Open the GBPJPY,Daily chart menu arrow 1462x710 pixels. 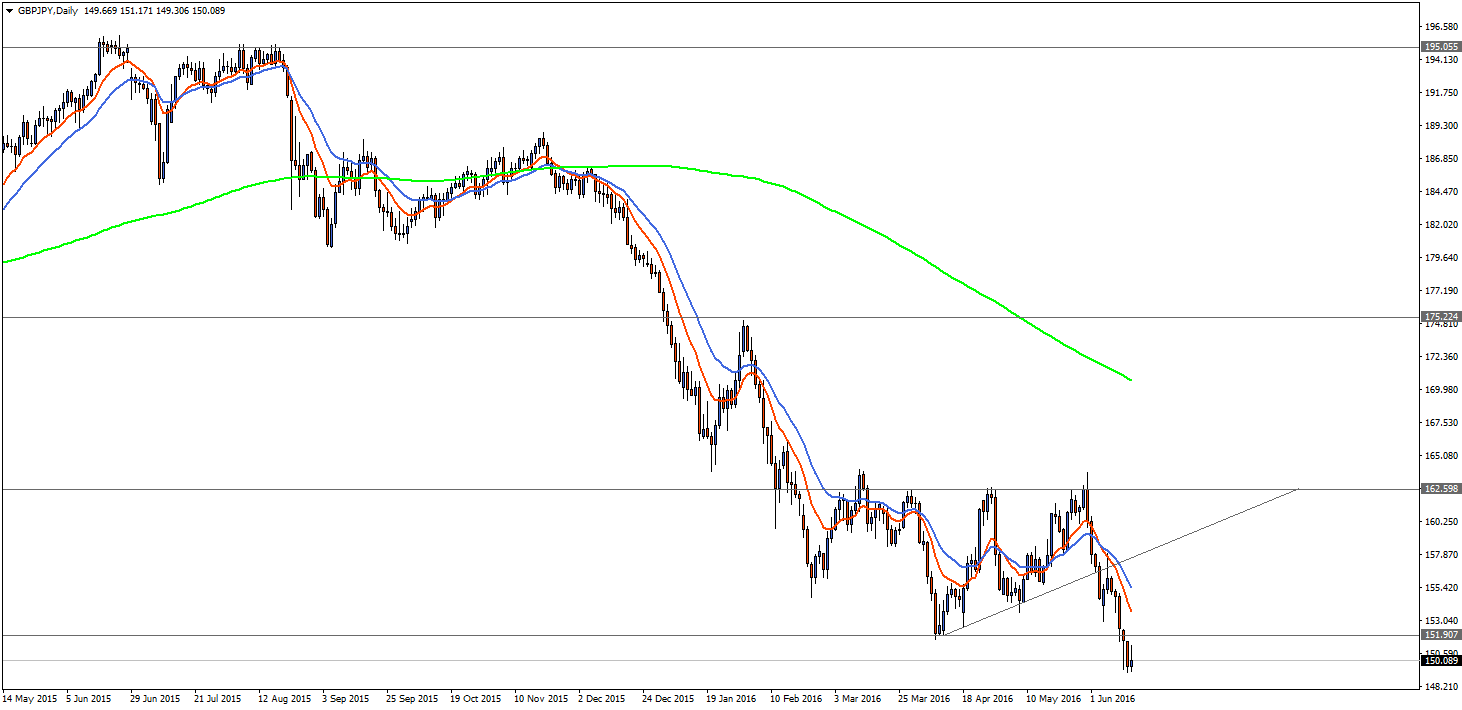tap(9, 9)
